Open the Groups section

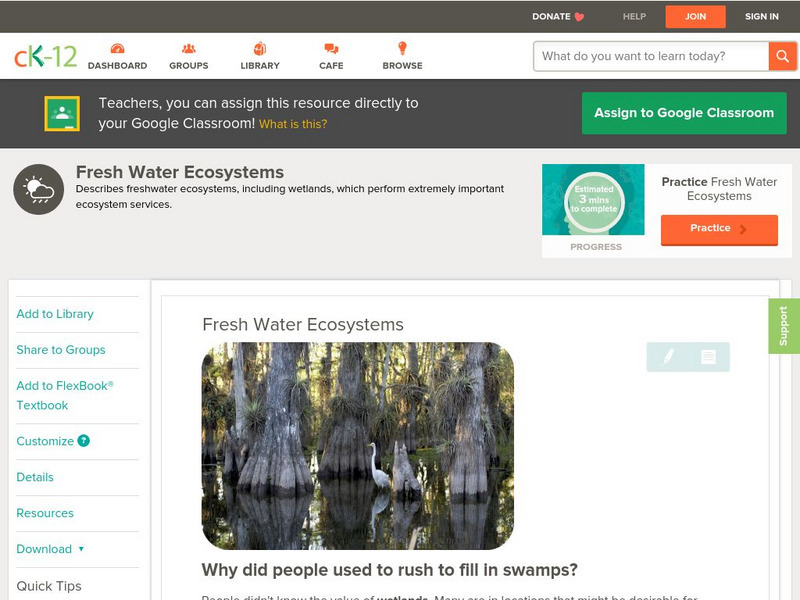[x=189, y=56]
